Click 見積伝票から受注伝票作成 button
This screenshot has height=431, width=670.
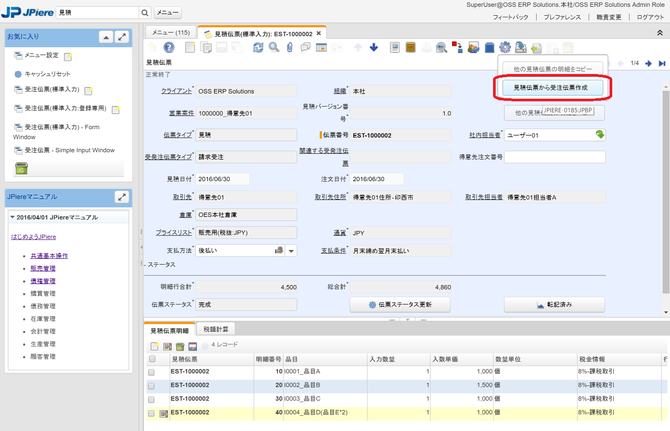click(x=551, y=88)
